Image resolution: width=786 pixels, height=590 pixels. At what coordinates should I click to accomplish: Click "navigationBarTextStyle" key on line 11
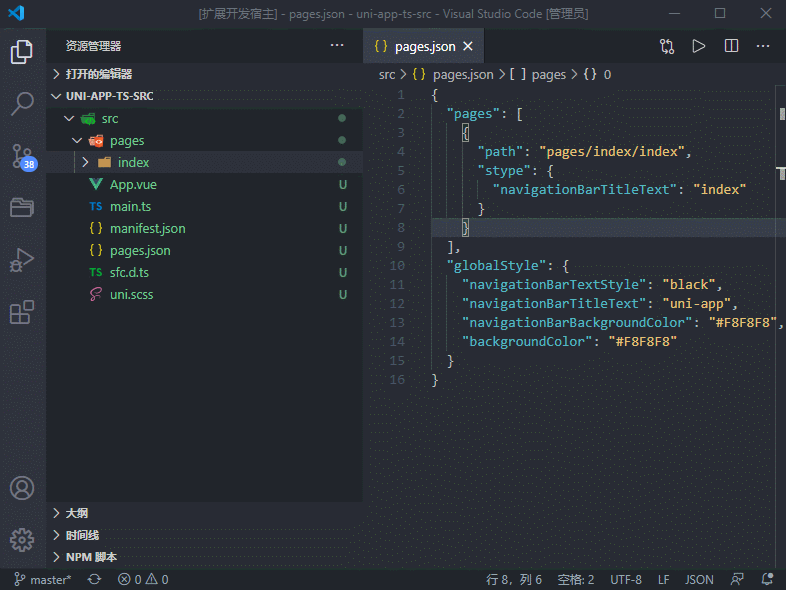click(554, 284)
